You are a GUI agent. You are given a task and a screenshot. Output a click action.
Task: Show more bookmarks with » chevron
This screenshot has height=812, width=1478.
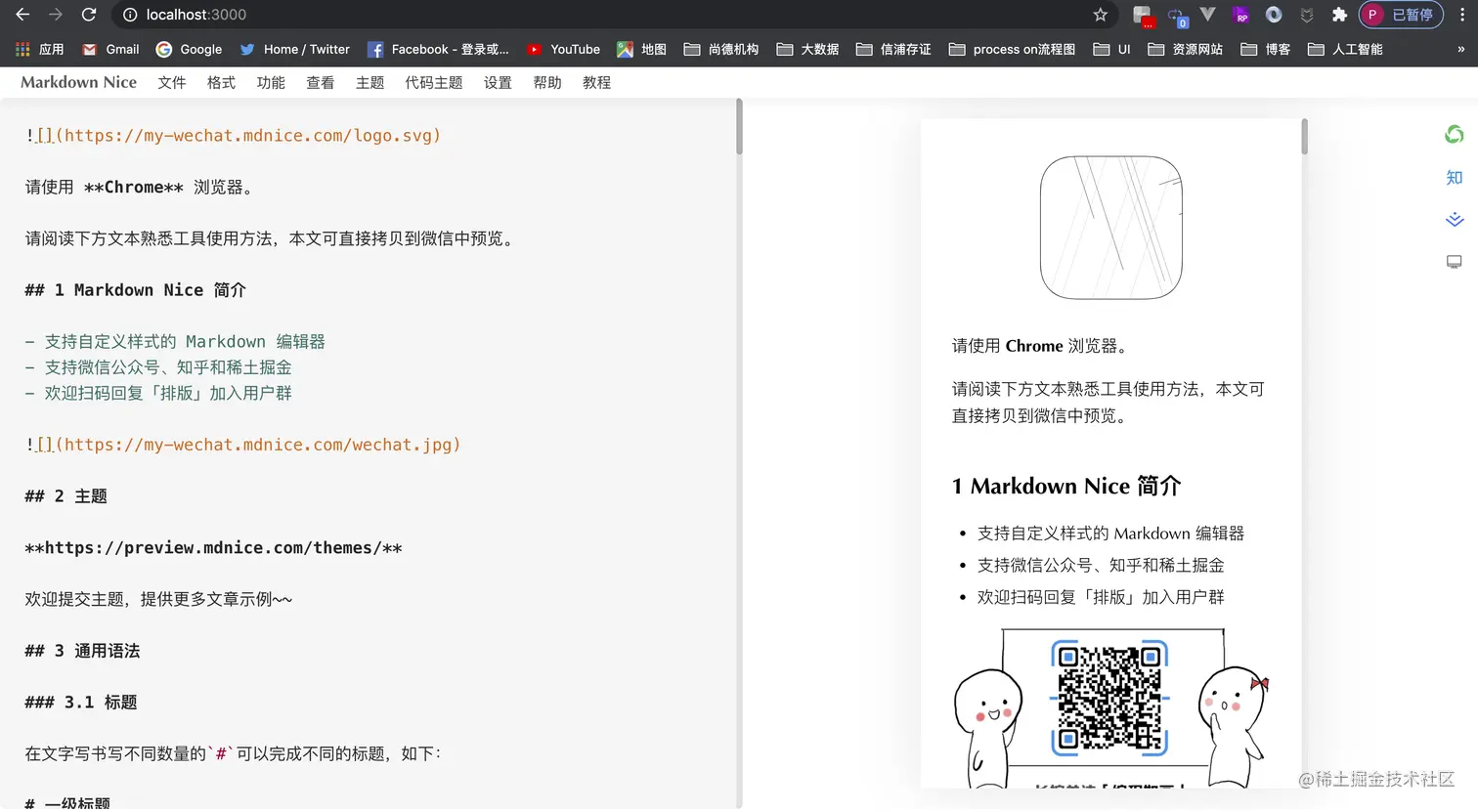[1460, 49]
